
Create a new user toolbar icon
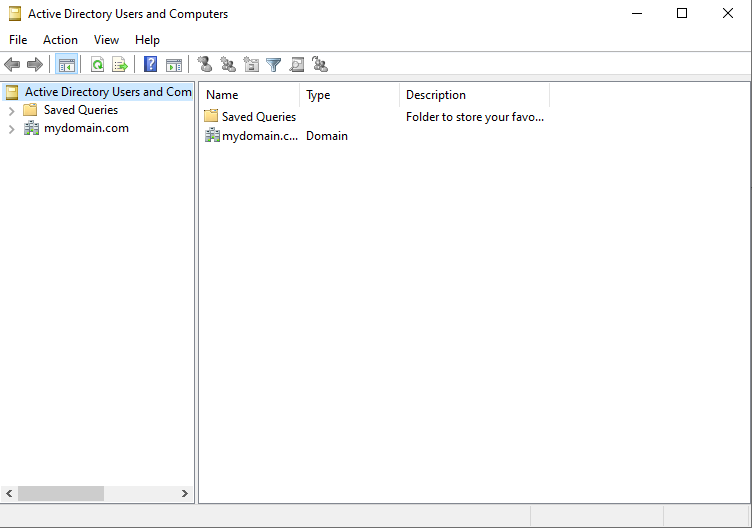click(205, 64)
